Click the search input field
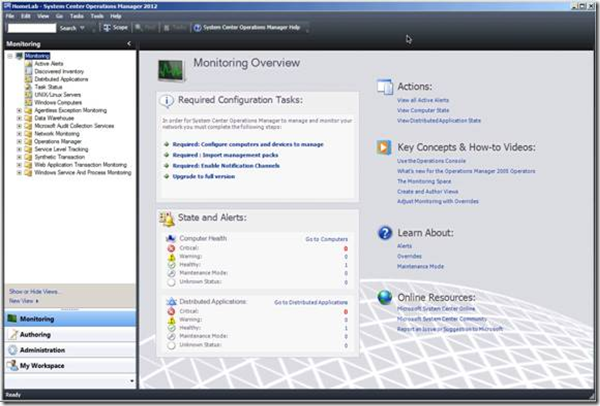The height and width of the screenshot is (406, 600). pyautogui.click(x=32, y=28)
